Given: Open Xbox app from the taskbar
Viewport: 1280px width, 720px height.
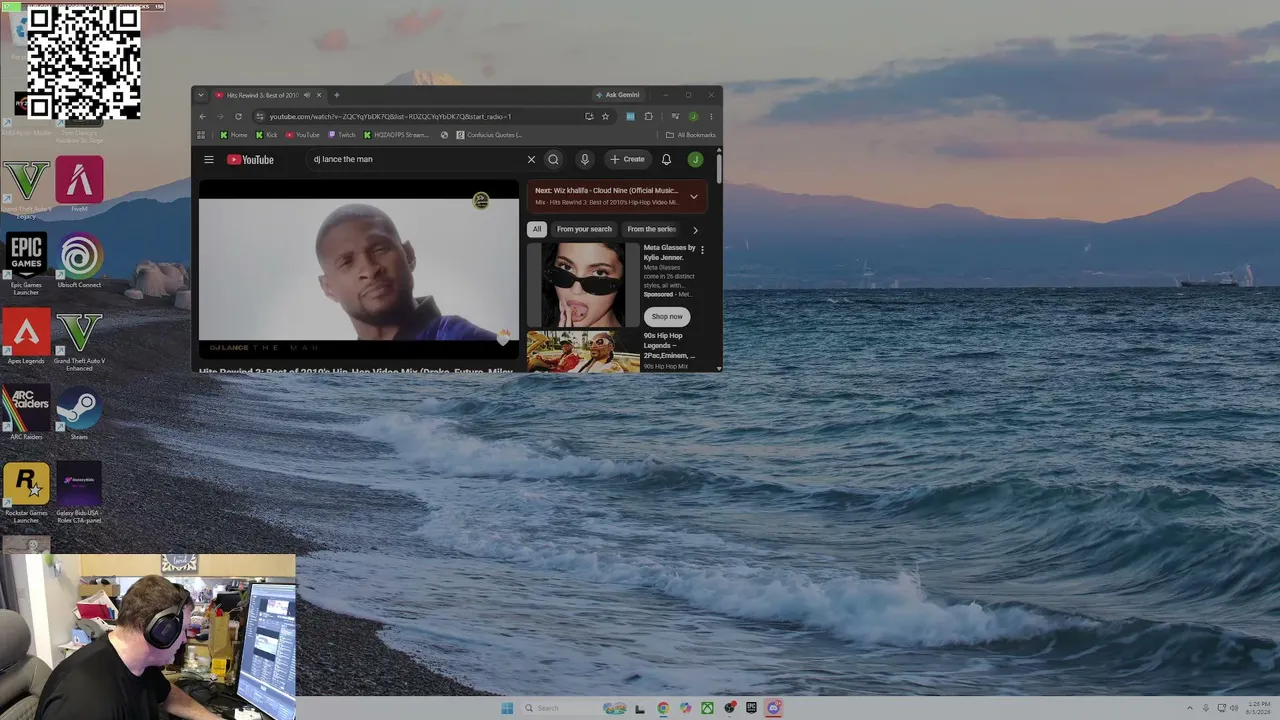Looking at the screenshot, I should pos(707,708).
